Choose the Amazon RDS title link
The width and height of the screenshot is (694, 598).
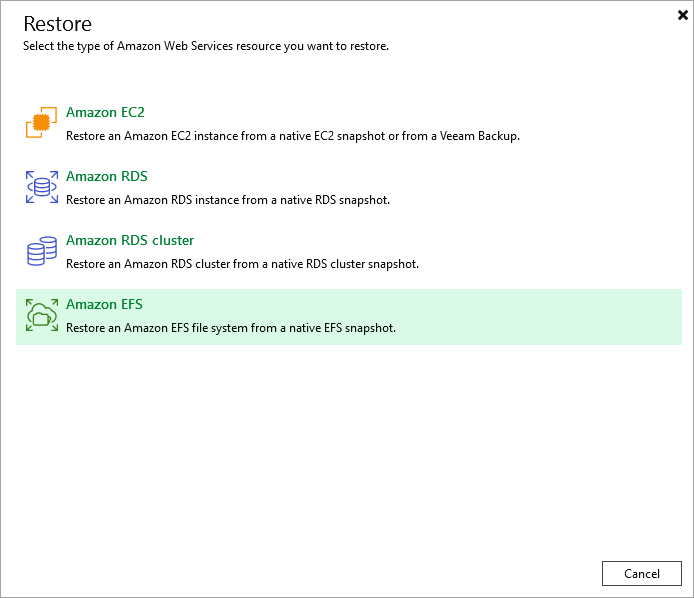(x=106, y=177)
